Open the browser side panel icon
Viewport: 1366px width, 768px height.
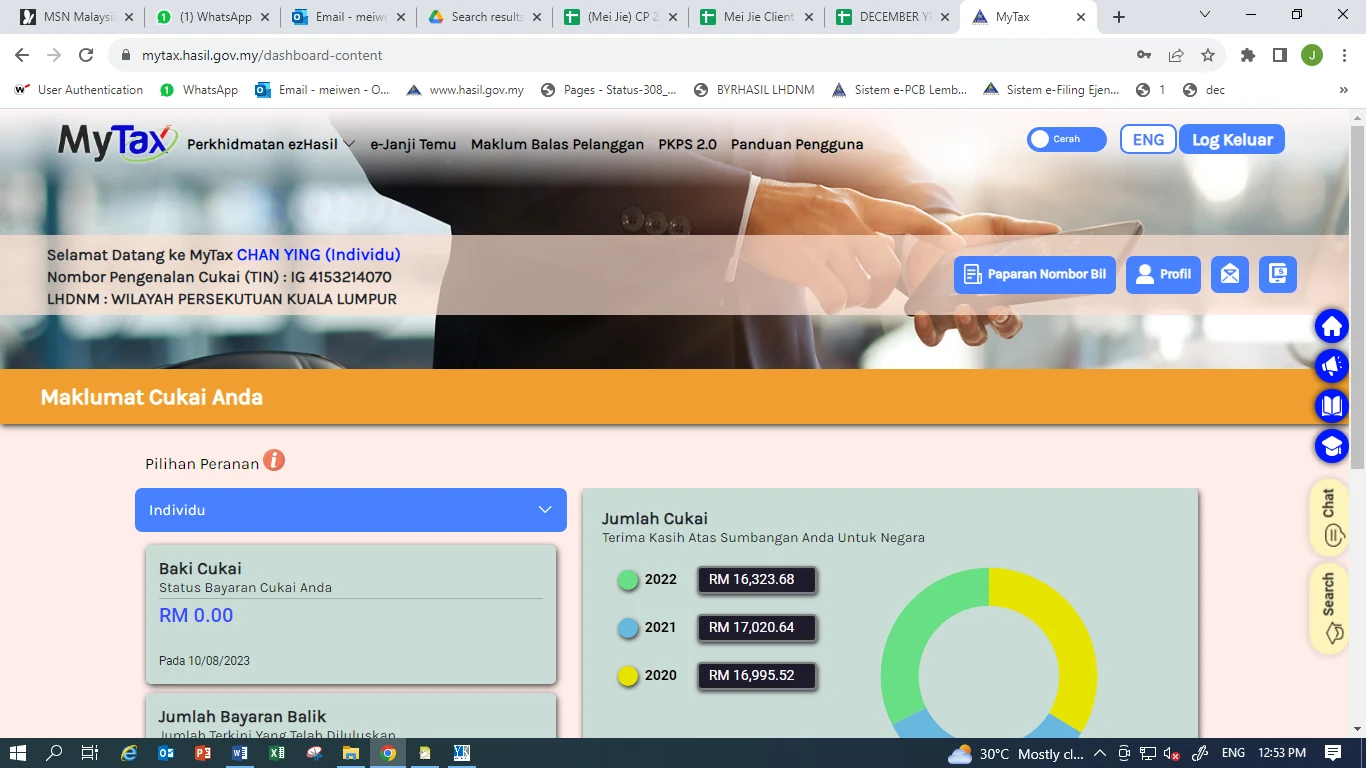coord(1280,55)
